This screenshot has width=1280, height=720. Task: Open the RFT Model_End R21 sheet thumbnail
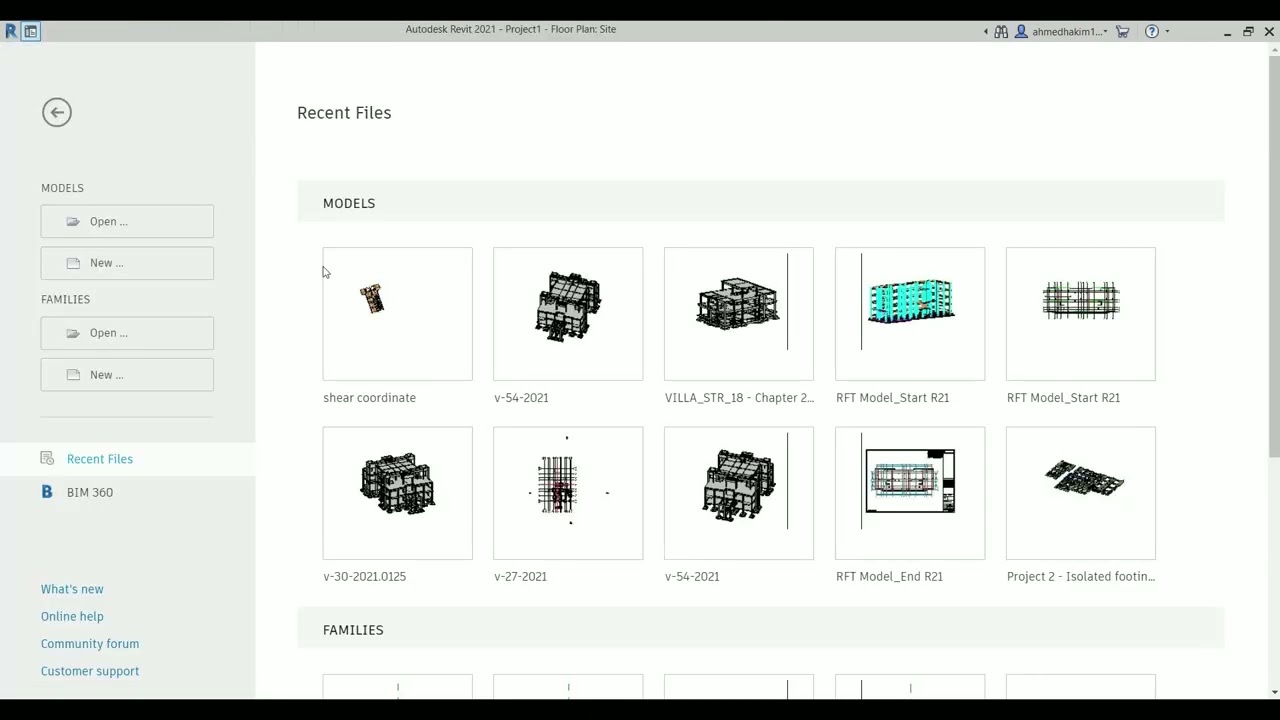(x=910, y=493)
